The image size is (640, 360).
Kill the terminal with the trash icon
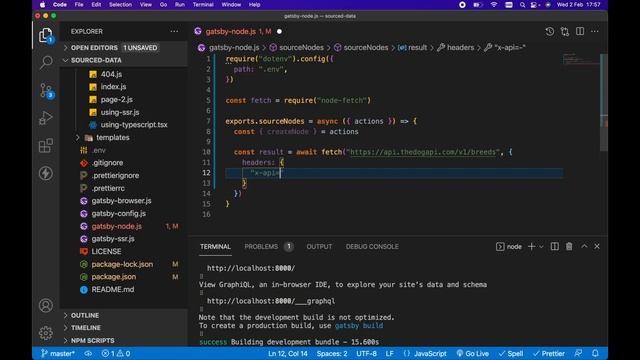[x=569, y=247]
